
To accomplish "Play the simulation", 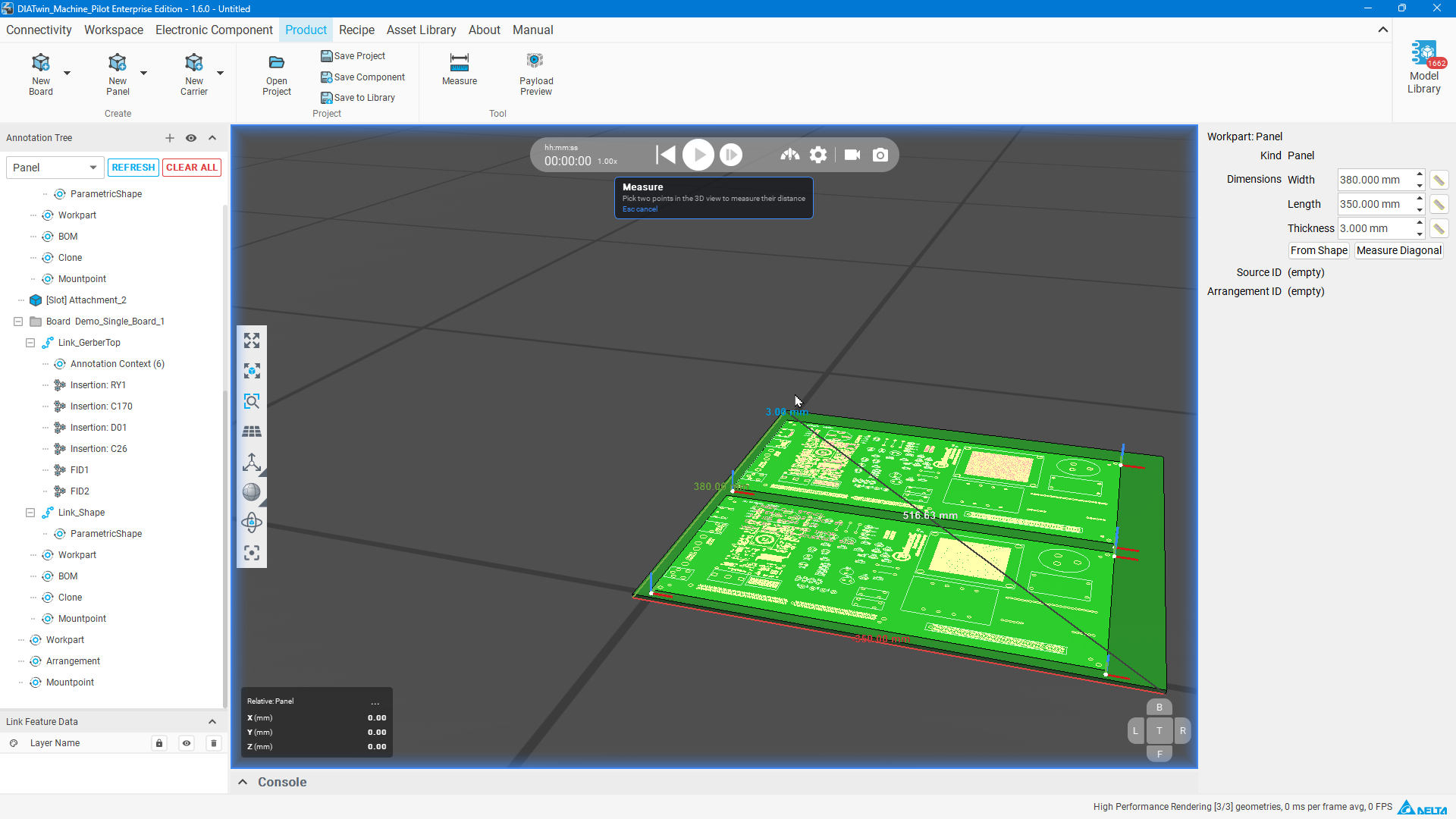I will (698, 155).
